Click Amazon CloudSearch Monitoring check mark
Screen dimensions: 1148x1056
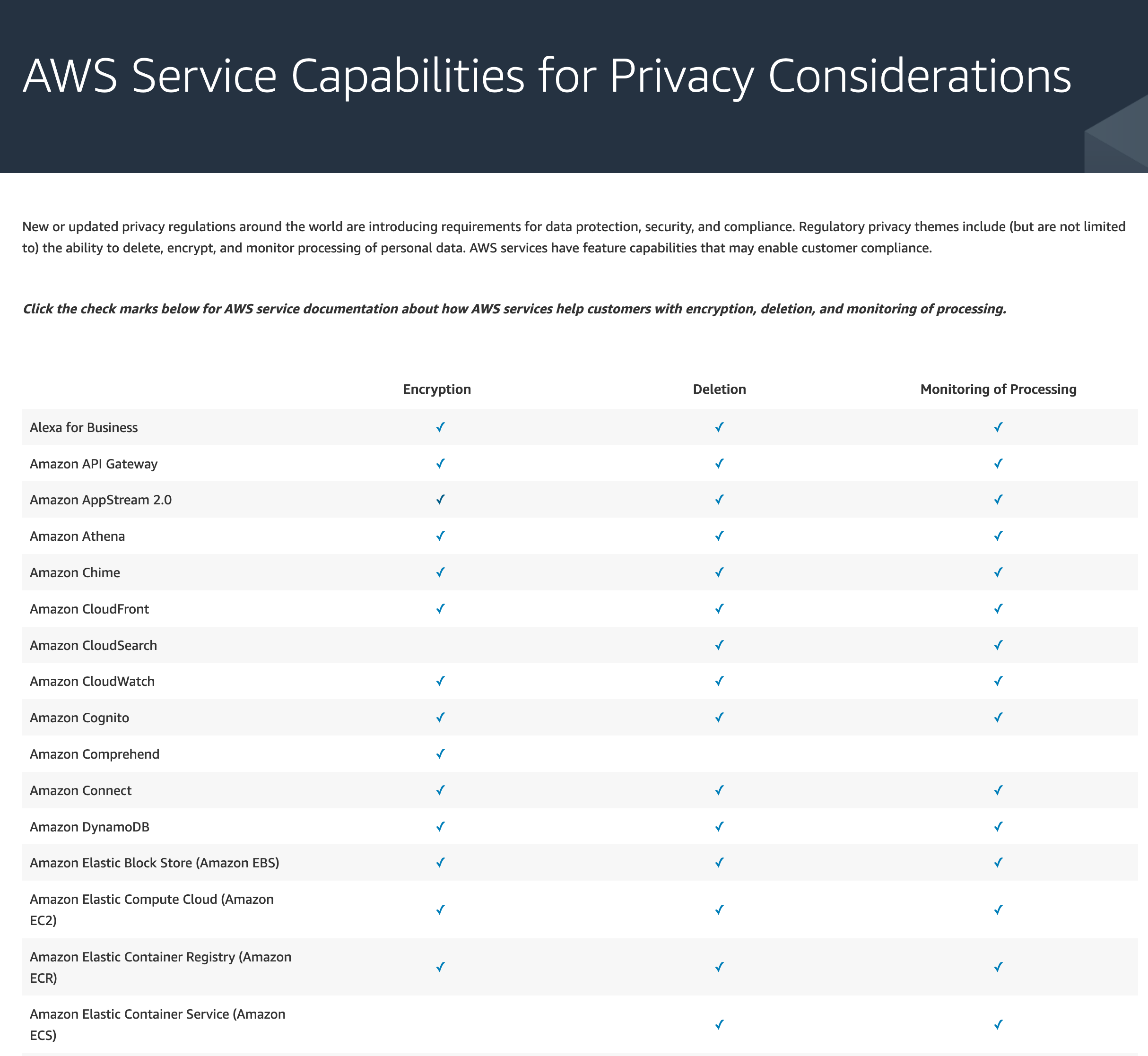tap(998, 645)
